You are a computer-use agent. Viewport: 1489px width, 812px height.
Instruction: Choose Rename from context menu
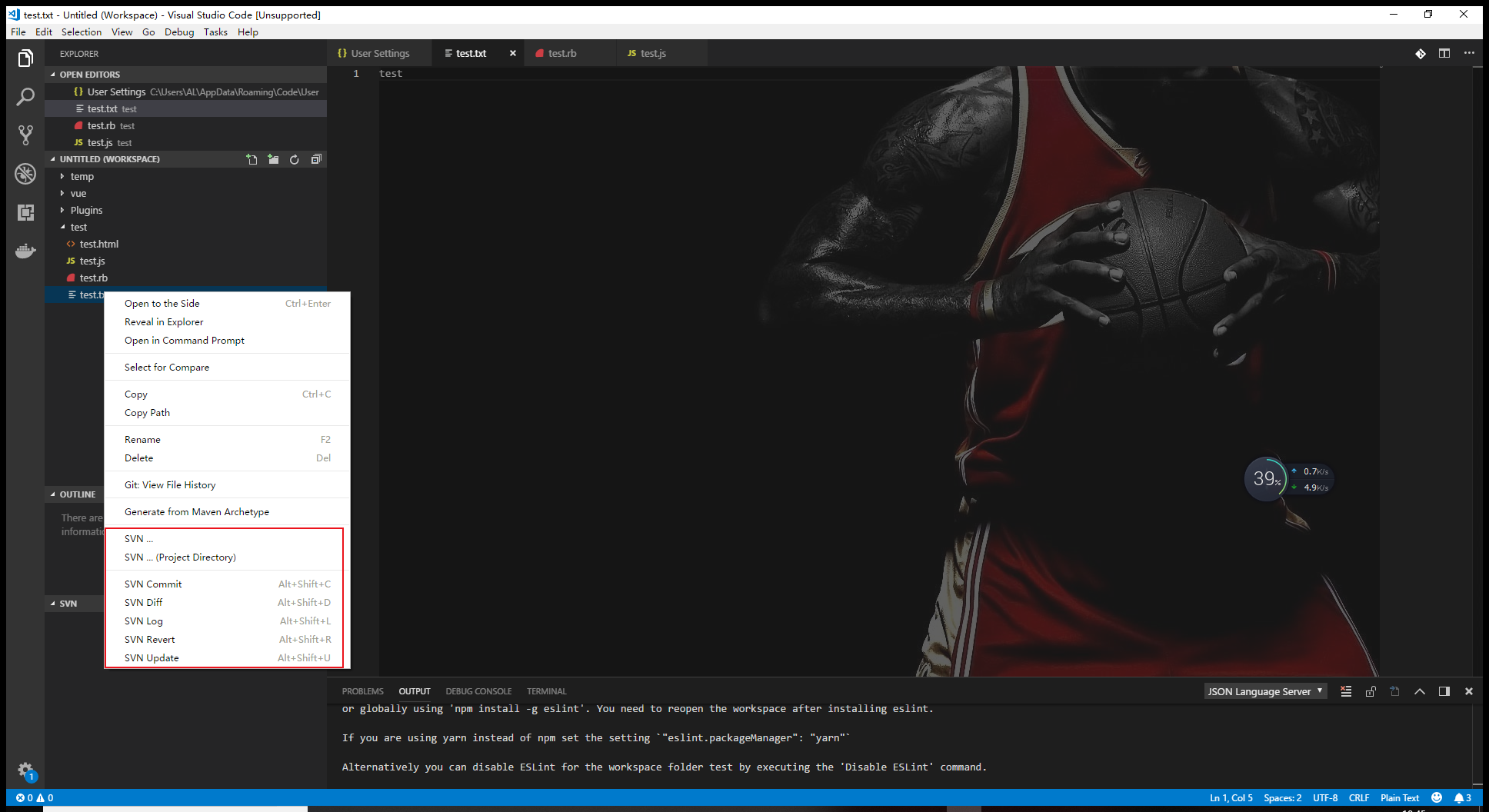[228, 440]
